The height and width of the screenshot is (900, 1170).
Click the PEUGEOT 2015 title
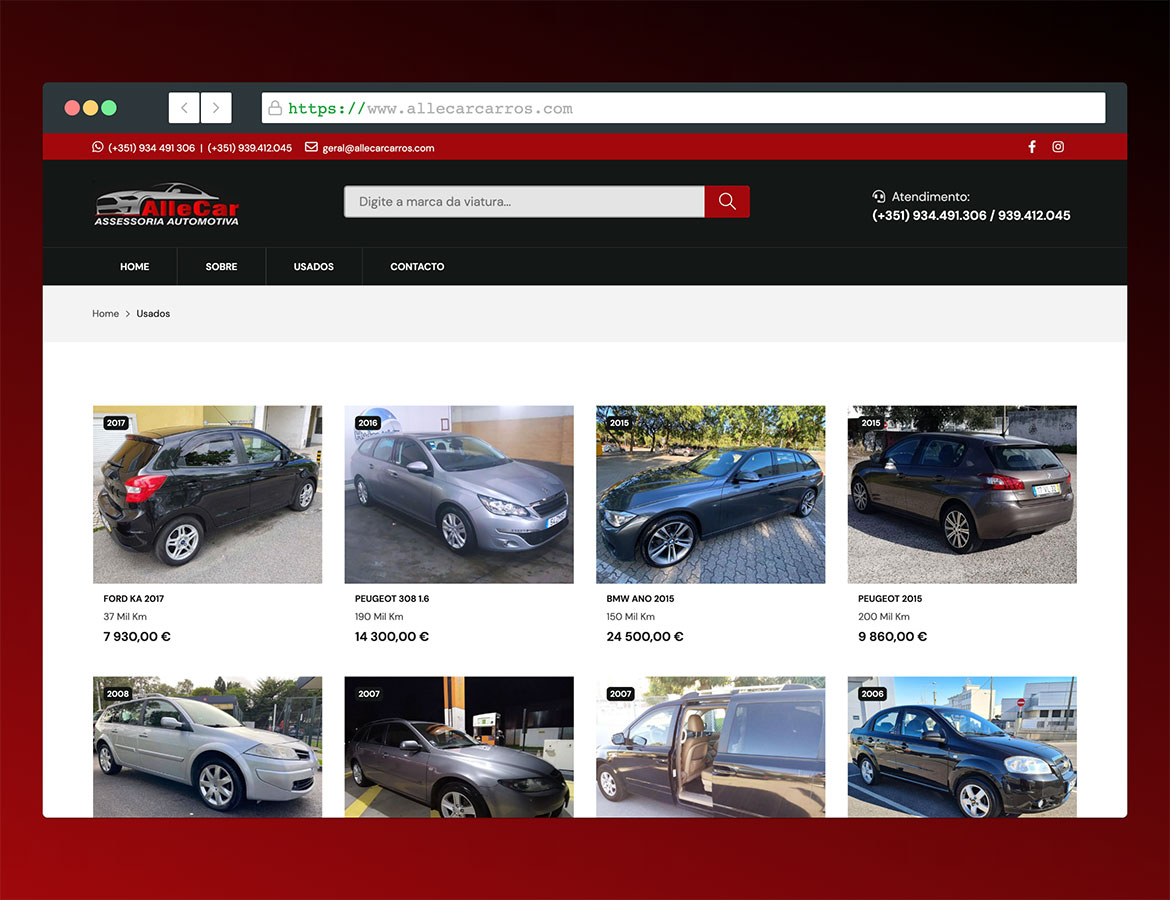(x=890, y=599)
